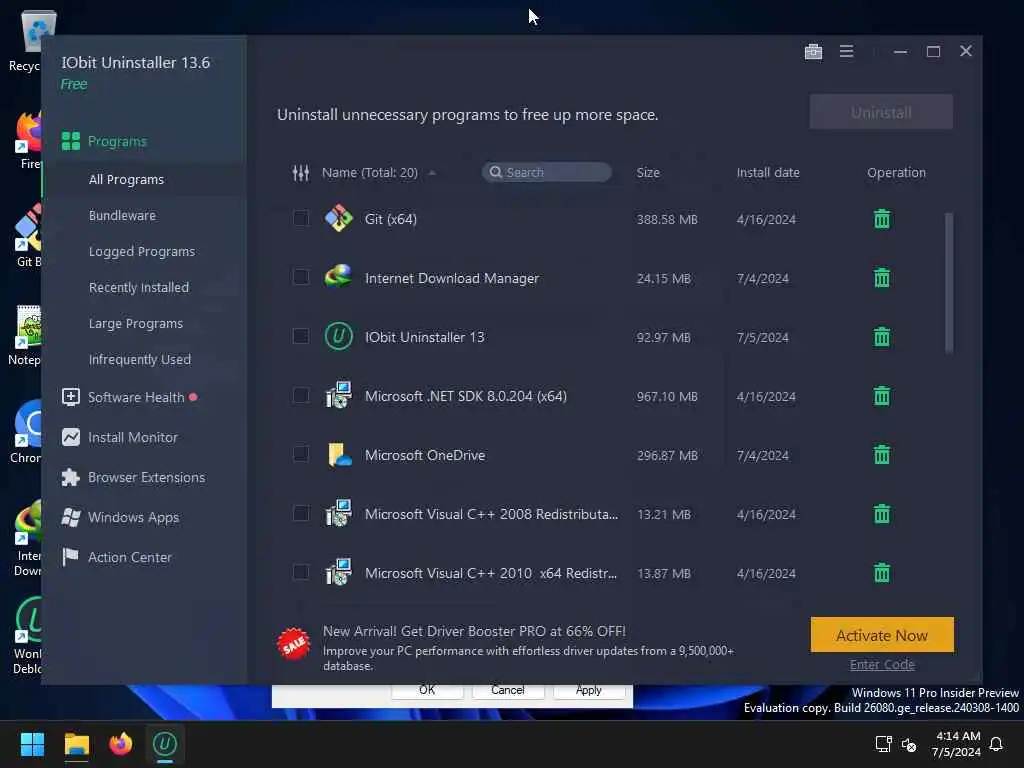Click trash icon for Visual C++ 2008 Redistributable
Viewport: 1024px width, 768px height.
pyautogui.click(x=882, y=514)
